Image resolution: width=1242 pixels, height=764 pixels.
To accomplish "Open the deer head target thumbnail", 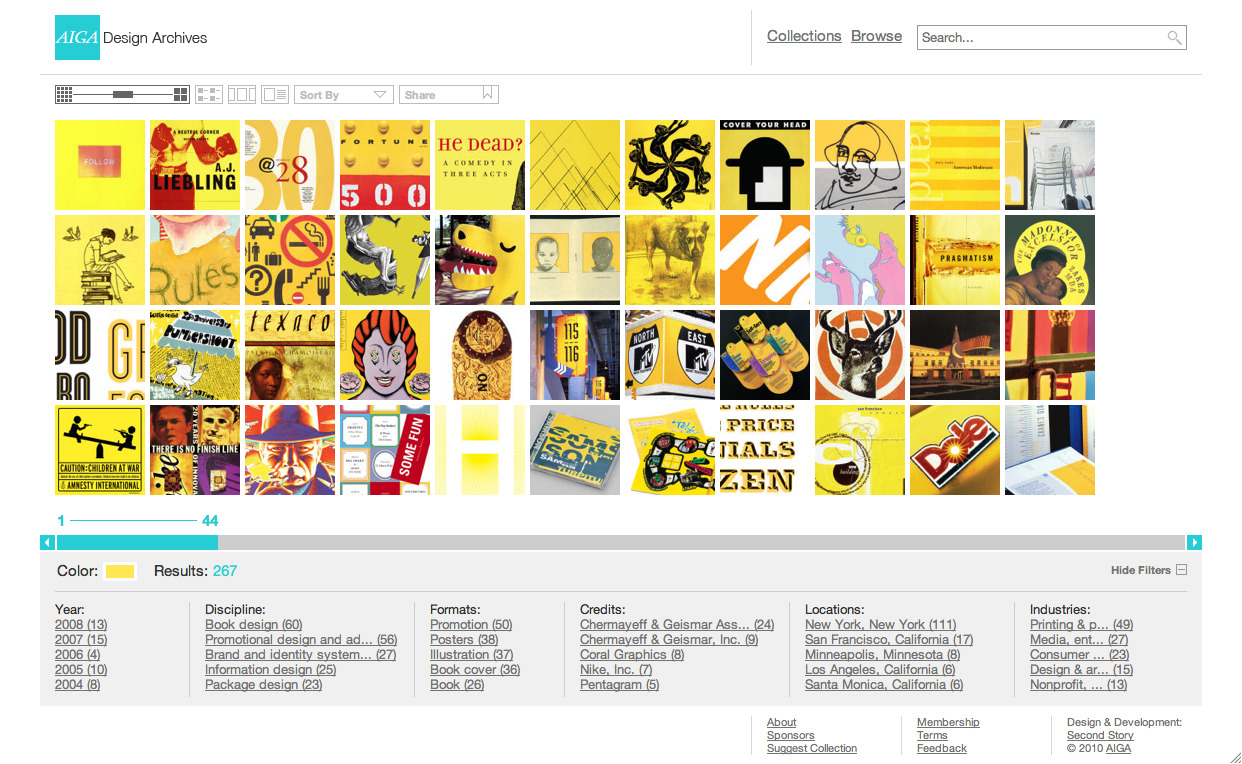I will click(860, 355).
